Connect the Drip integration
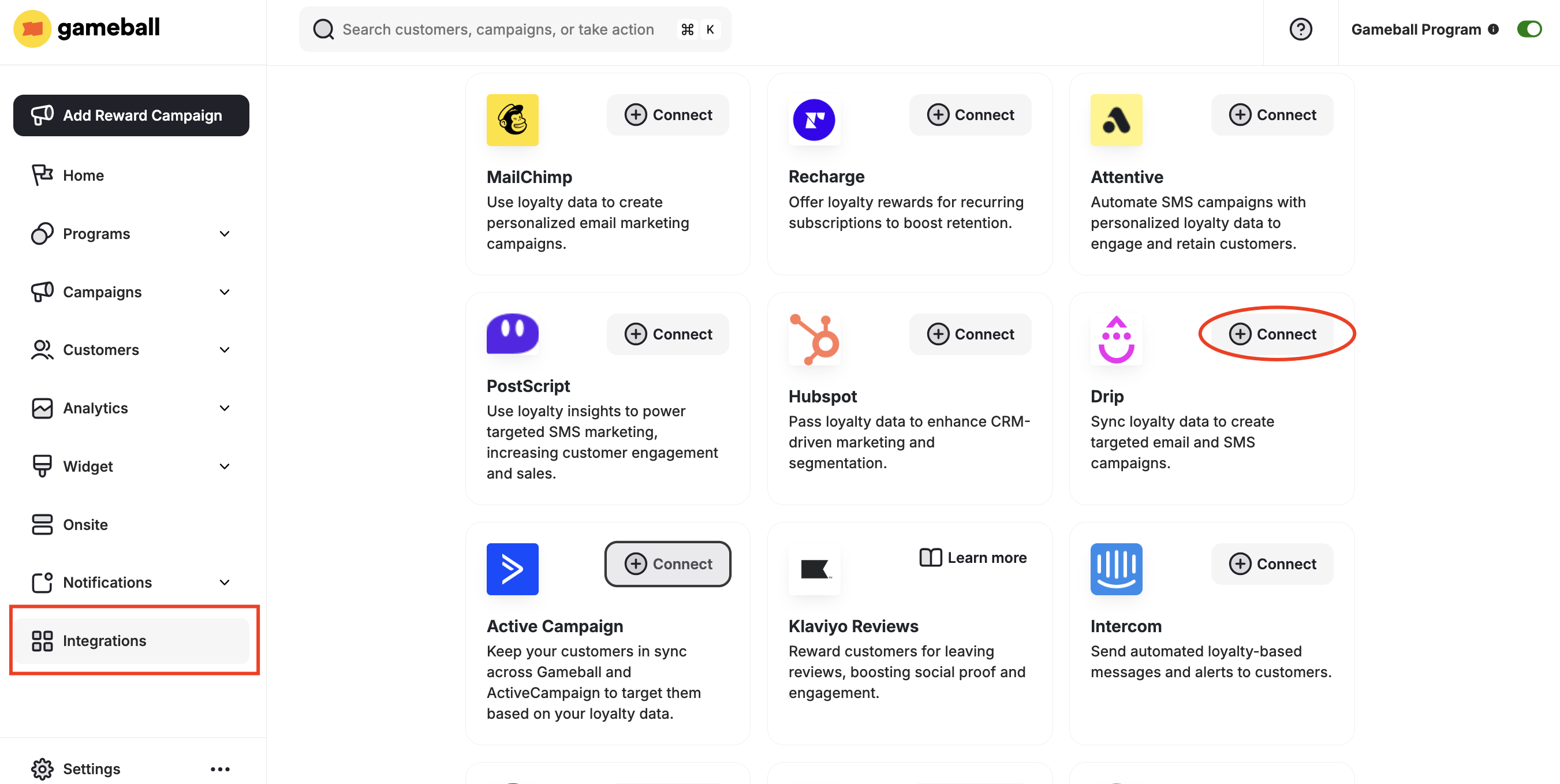The image size is (1560, 784). 1272,334
